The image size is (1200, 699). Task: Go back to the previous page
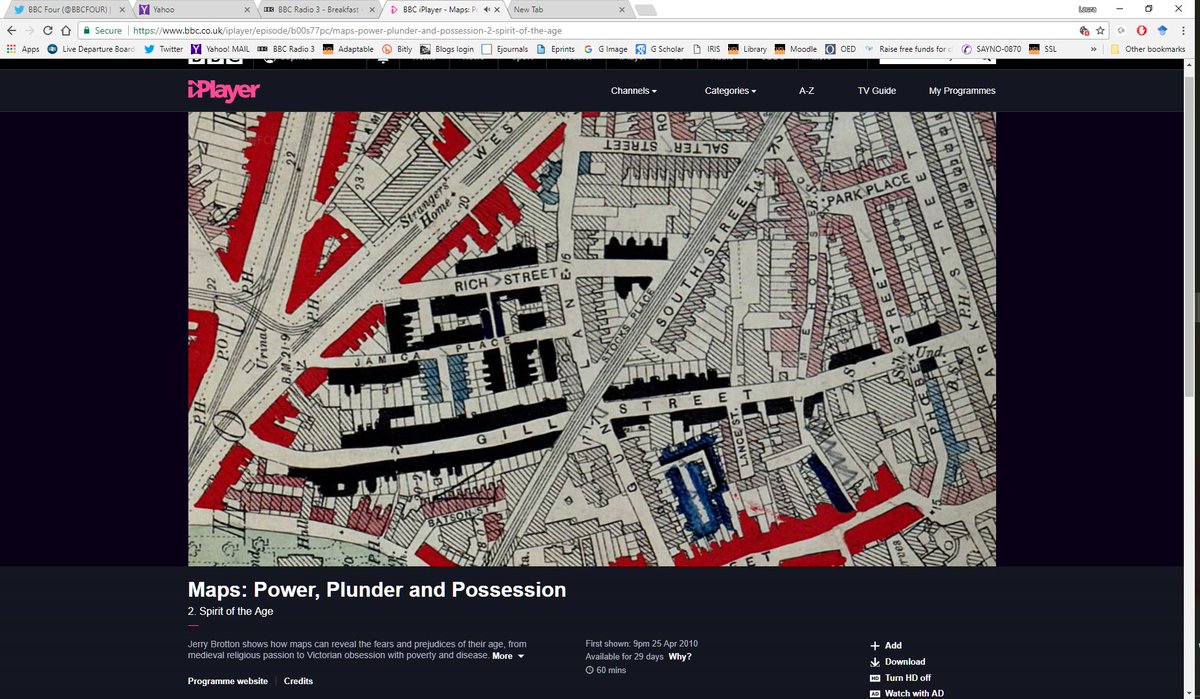coord(11,31)
